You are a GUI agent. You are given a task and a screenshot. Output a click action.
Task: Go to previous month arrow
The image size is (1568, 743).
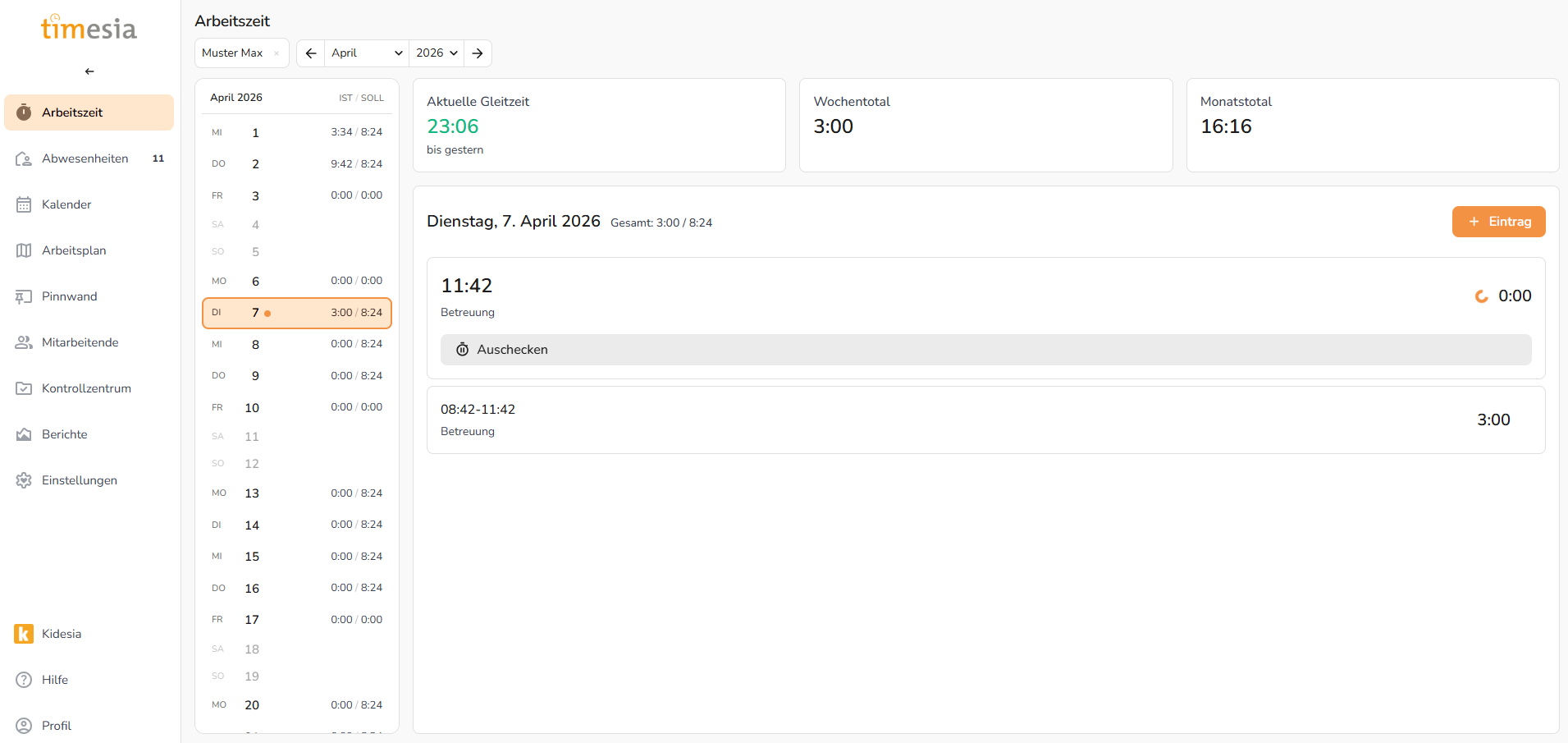[x=311, y=53]
